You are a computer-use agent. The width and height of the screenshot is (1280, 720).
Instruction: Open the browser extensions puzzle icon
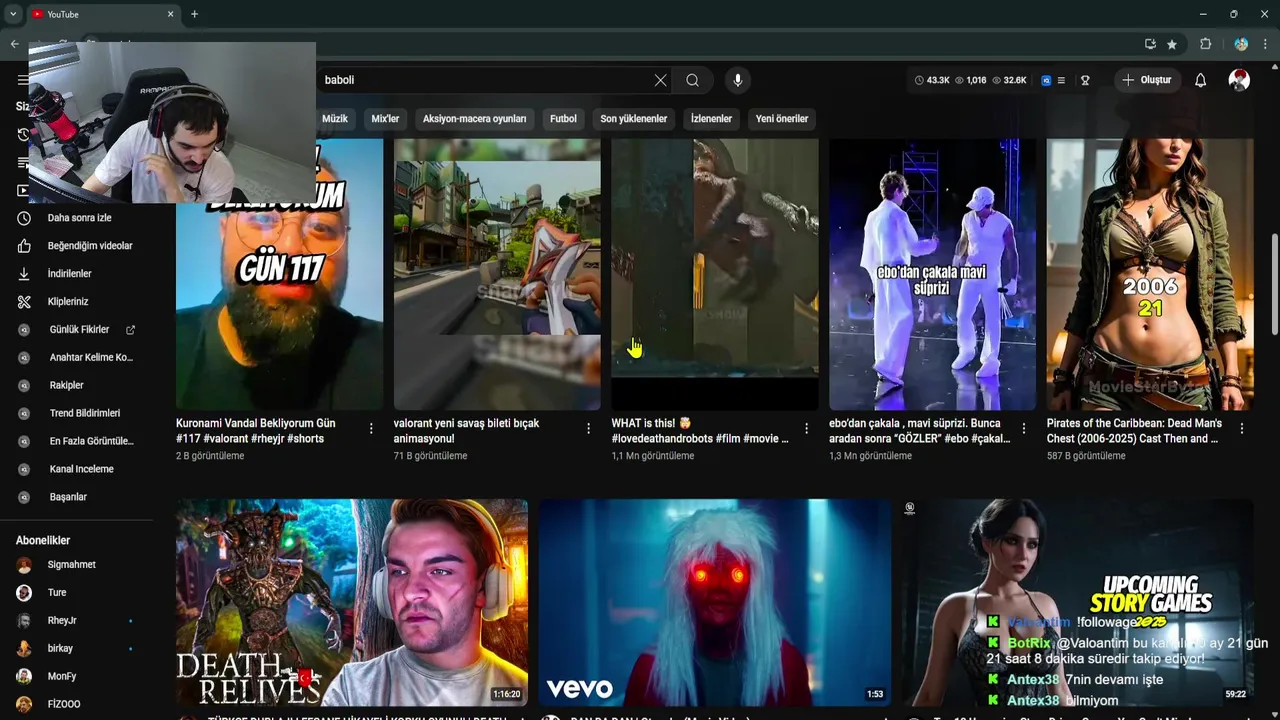(1206, 44)
